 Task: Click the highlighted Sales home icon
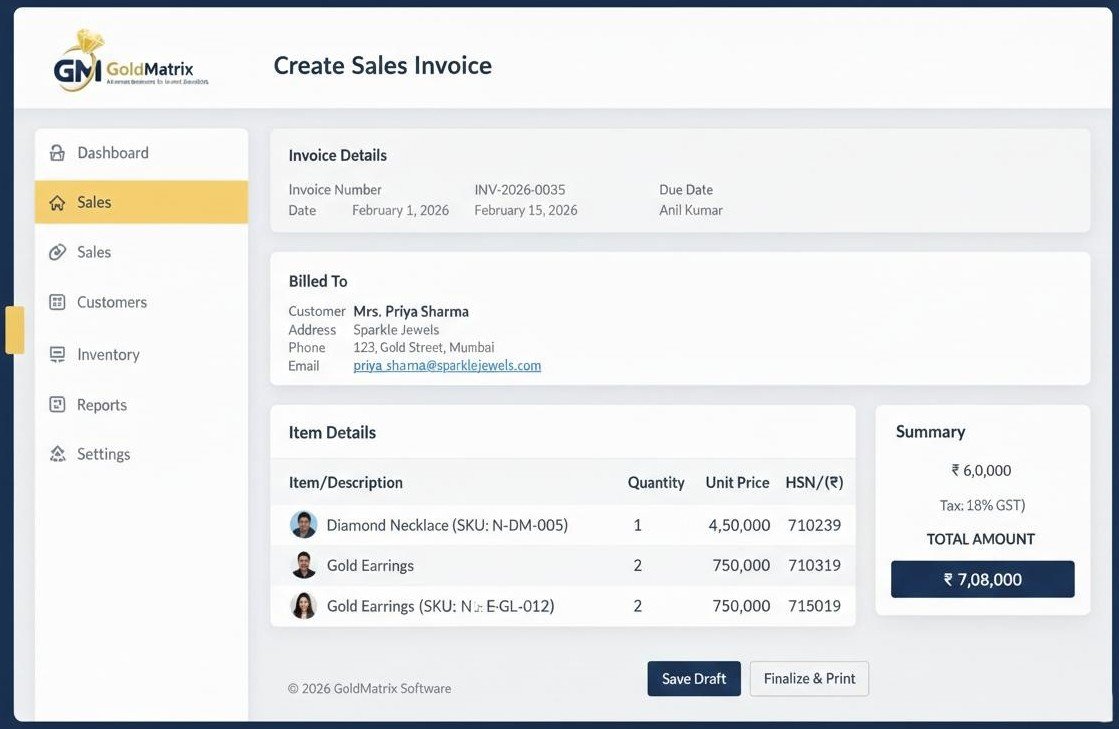[x=57, y=202]
